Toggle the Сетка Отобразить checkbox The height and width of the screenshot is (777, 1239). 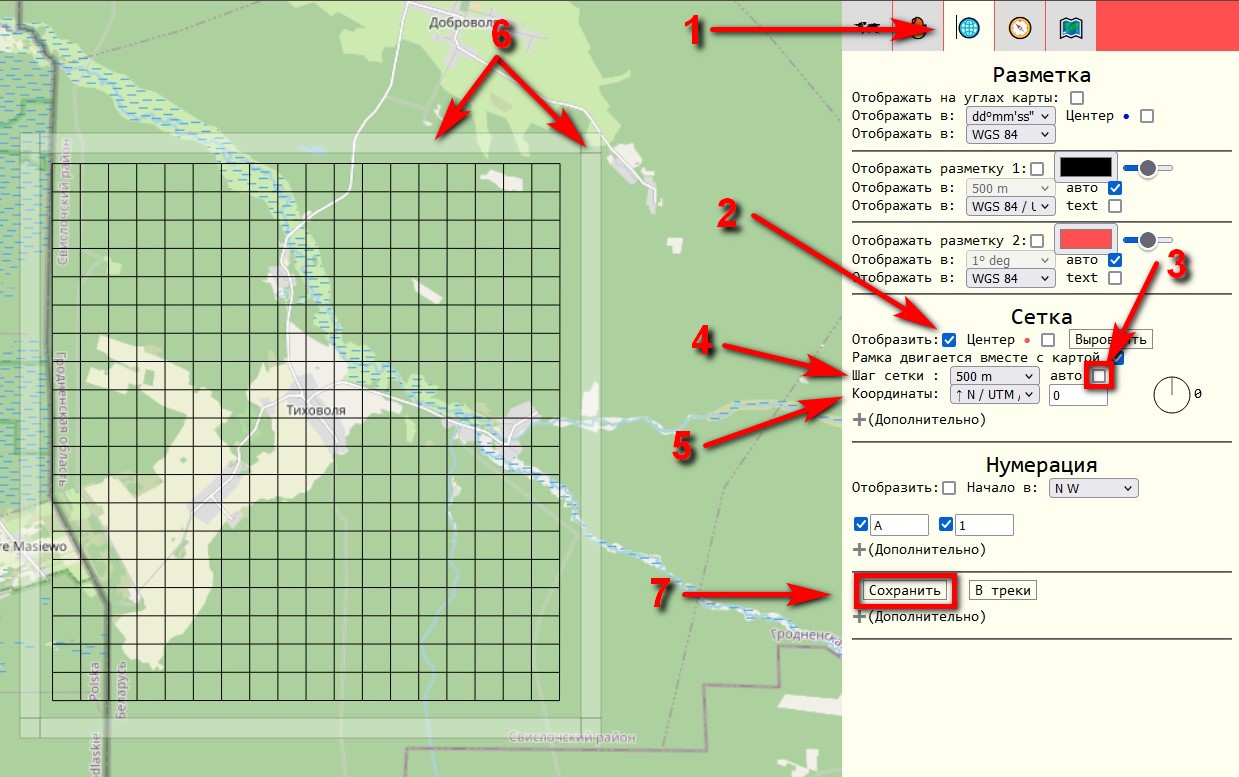click(x=949, y=340)
